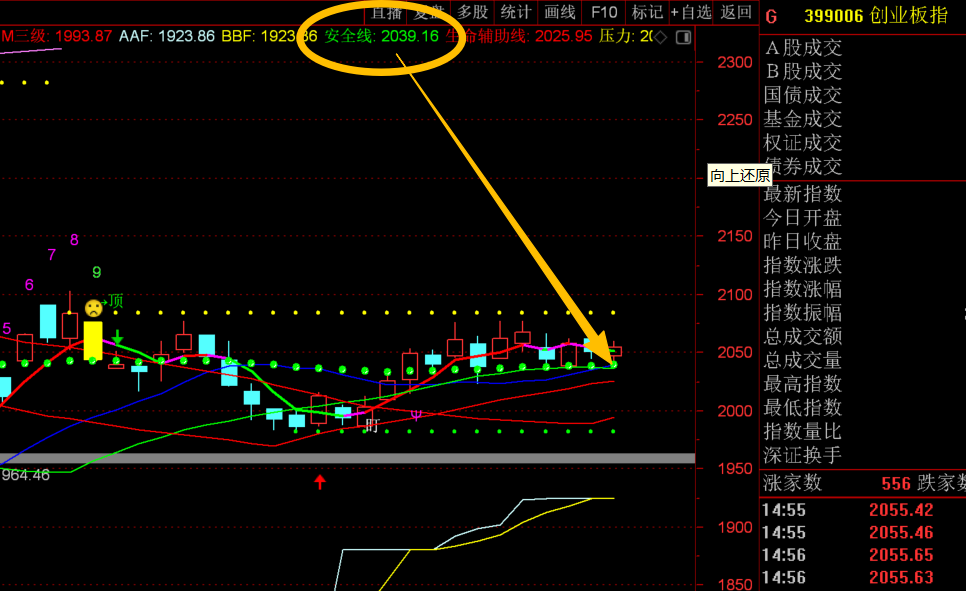Click the 返回 back button
Image resolution: width=966 pixels, height=591 pixels.
[x=736, y=12]
